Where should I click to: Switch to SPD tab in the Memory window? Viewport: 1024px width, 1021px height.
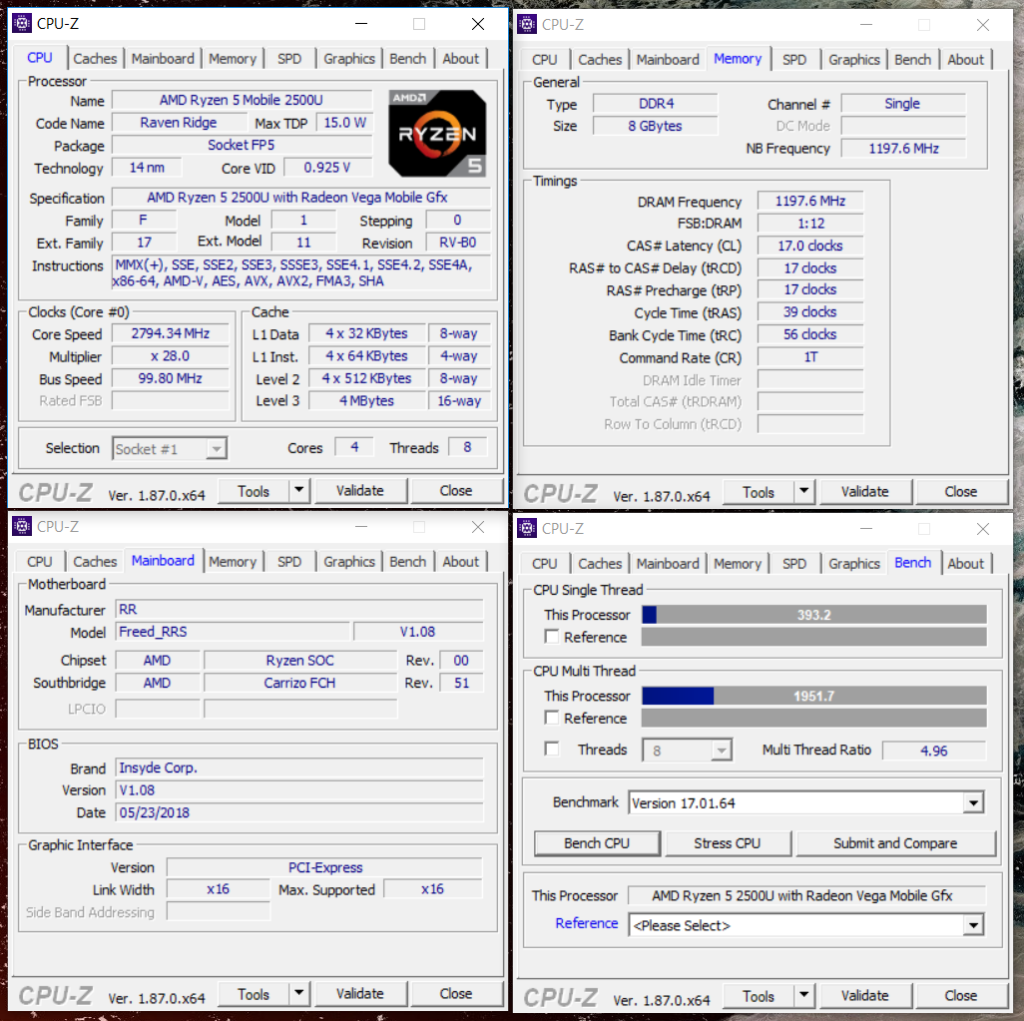pyautogui.click(x=794, y=60)
